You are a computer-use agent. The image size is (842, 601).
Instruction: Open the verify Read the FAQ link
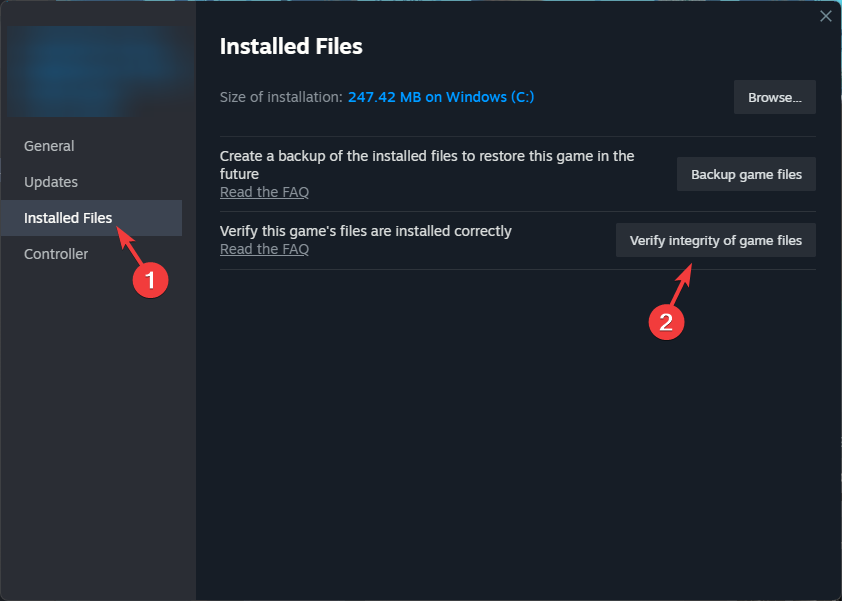[264, 248]
